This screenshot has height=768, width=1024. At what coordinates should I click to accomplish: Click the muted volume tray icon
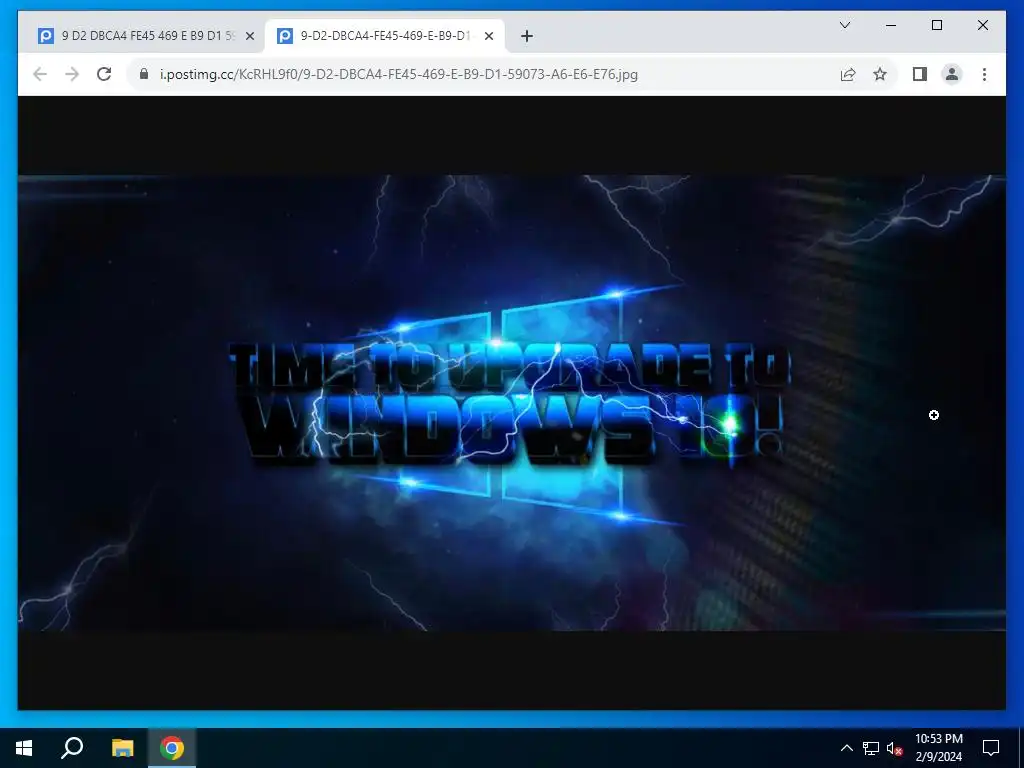(894, 748)
